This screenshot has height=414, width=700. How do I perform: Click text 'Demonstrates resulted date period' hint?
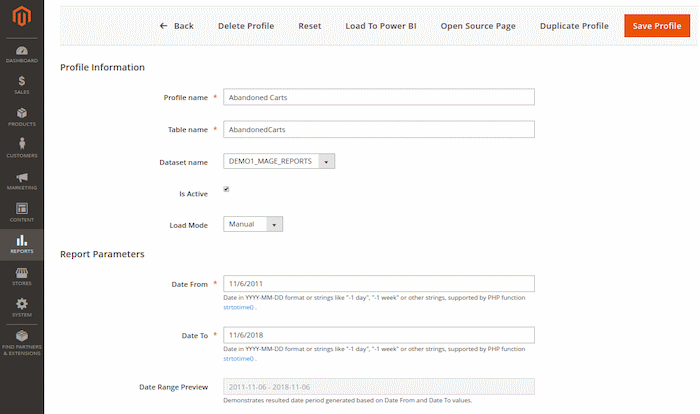click(347, 401)
